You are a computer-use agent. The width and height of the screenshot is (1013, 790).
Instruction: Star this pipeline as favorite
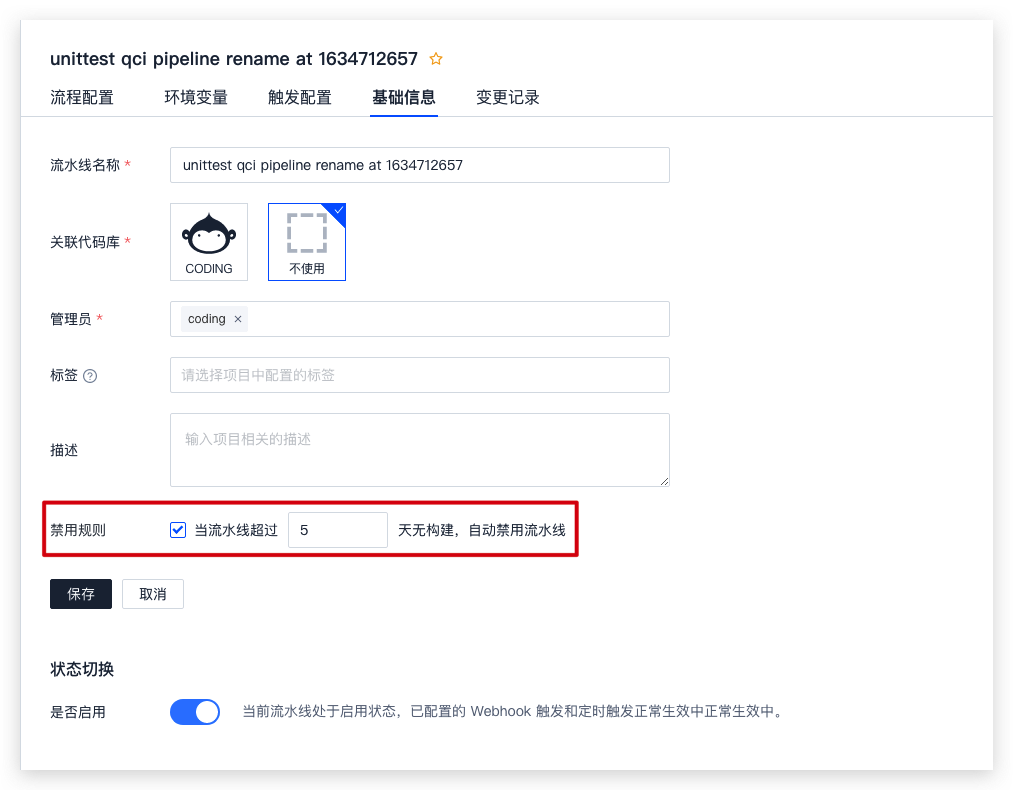click(x=436, y=59)
